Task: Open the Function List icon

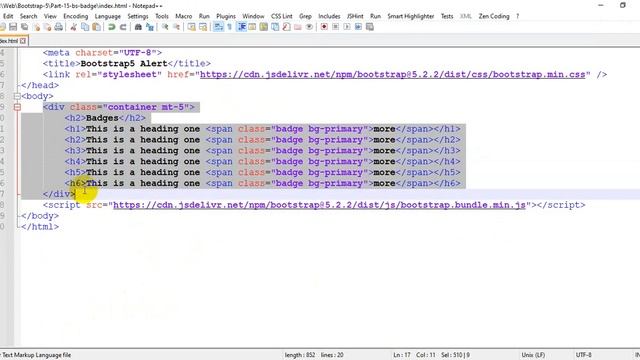Action: 287,27
